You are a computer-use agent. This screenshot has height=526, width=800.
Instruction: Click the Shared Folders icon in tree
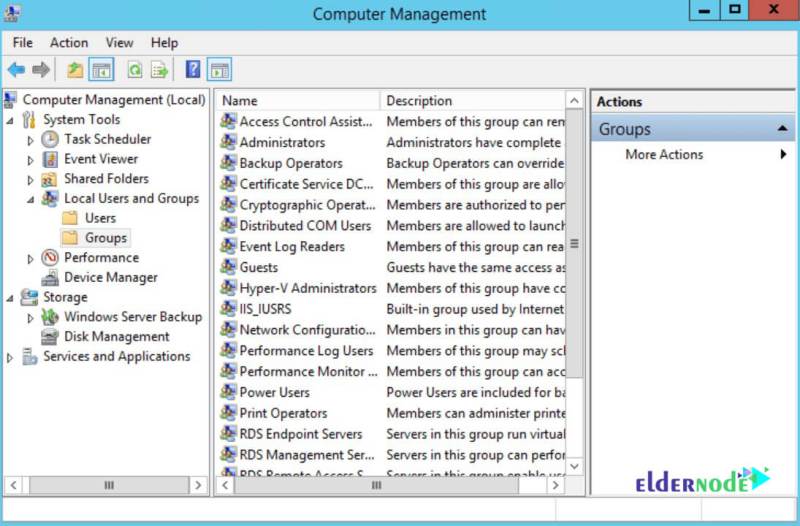pyautogui.click(x=49, y=179)
